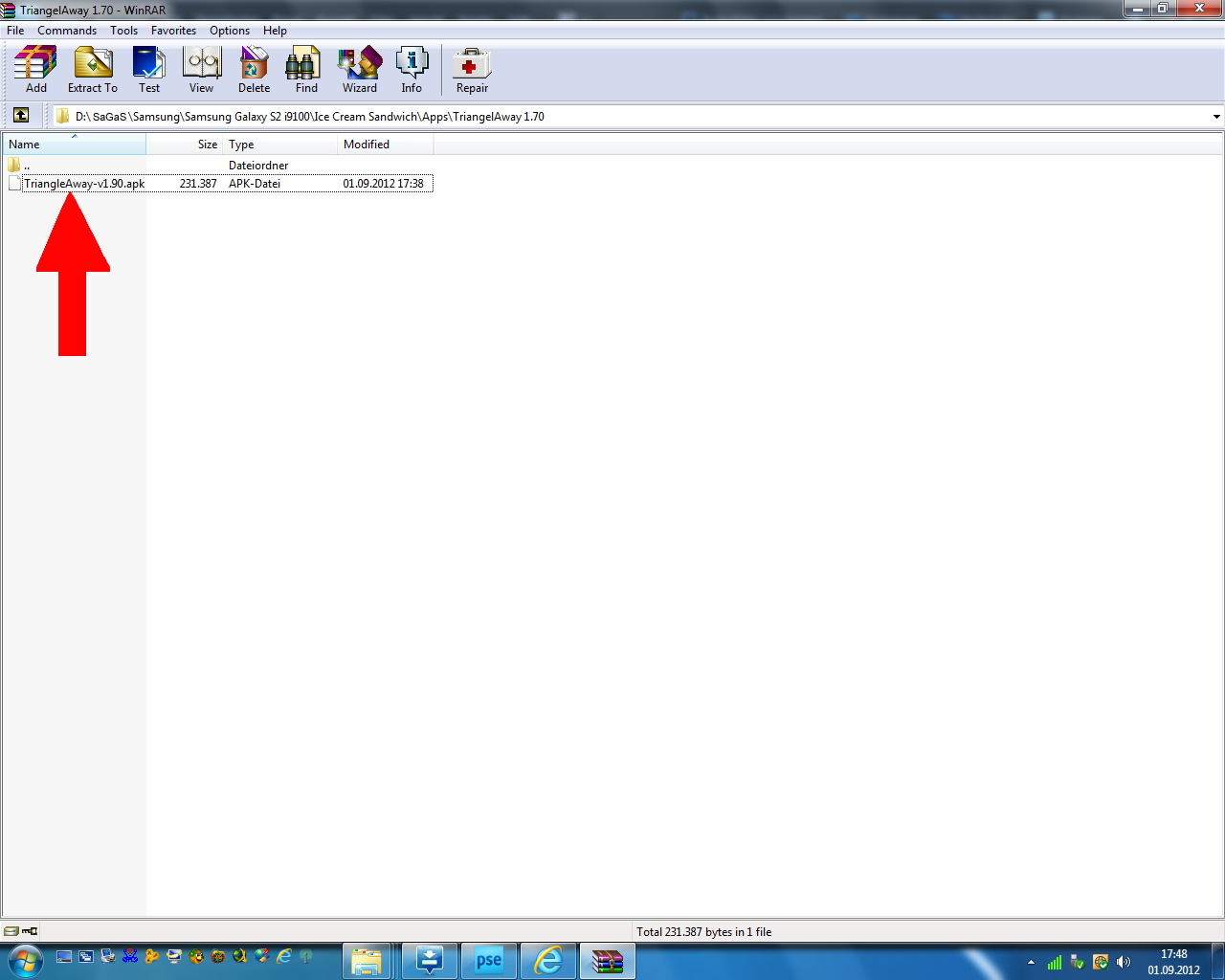Click the archive path address field
Viewport: 1225px width, 980px height.
pyautogui.click(x=632, y=117)
